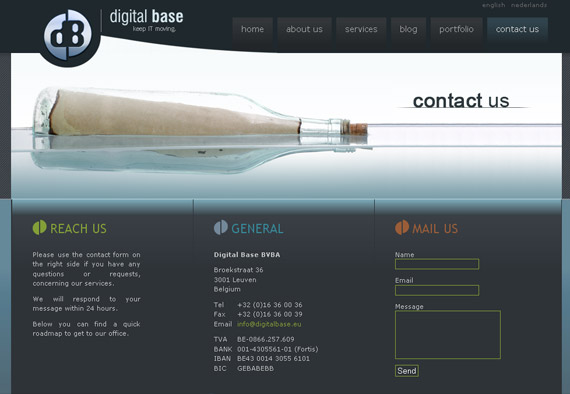The width and height of the screenshot is (570, 394).
Task: Click the digital base logo text
Action: point(146,17)
